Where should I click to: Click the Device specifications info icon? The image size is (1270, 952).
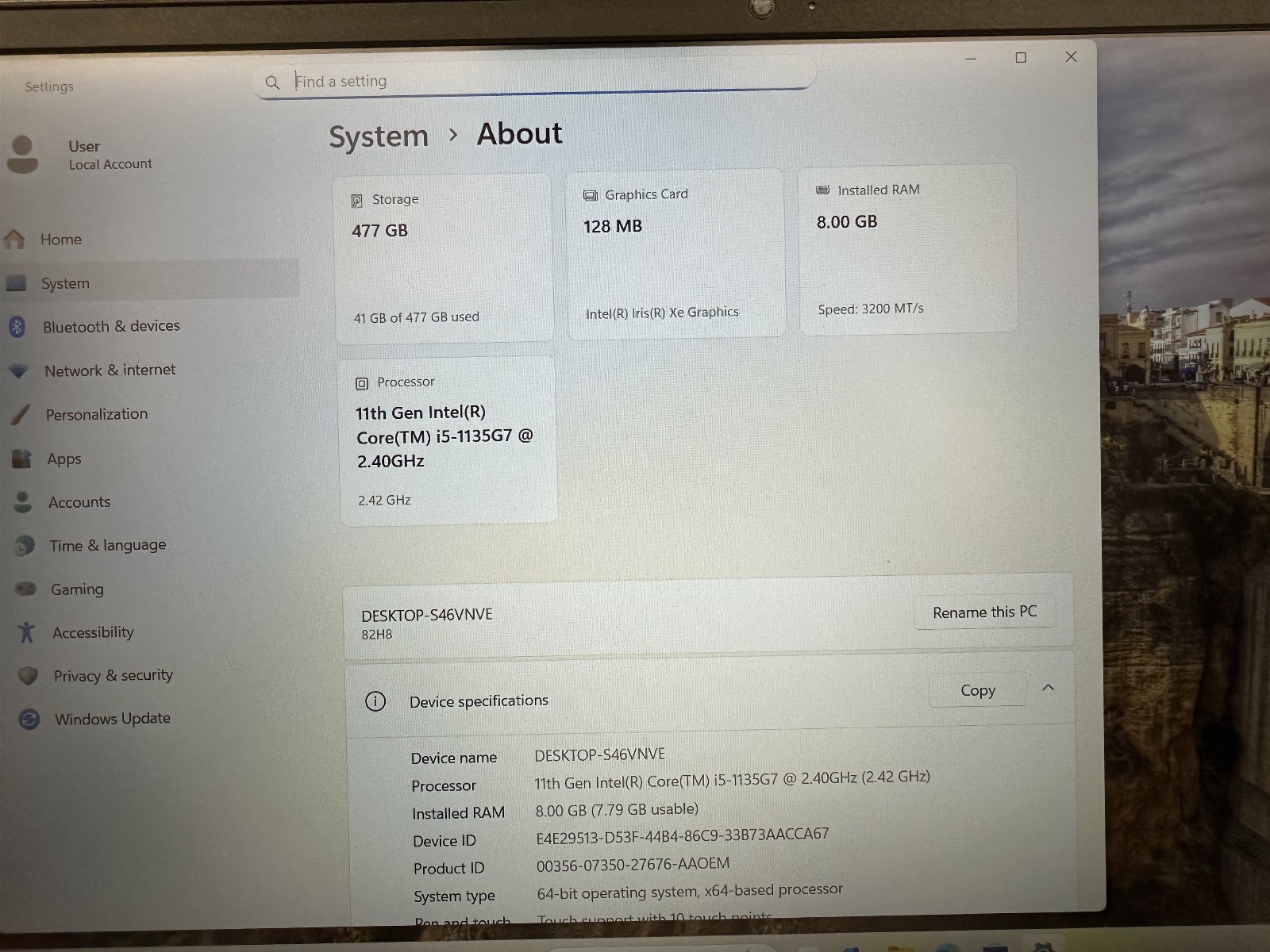(x=375, y=701)
